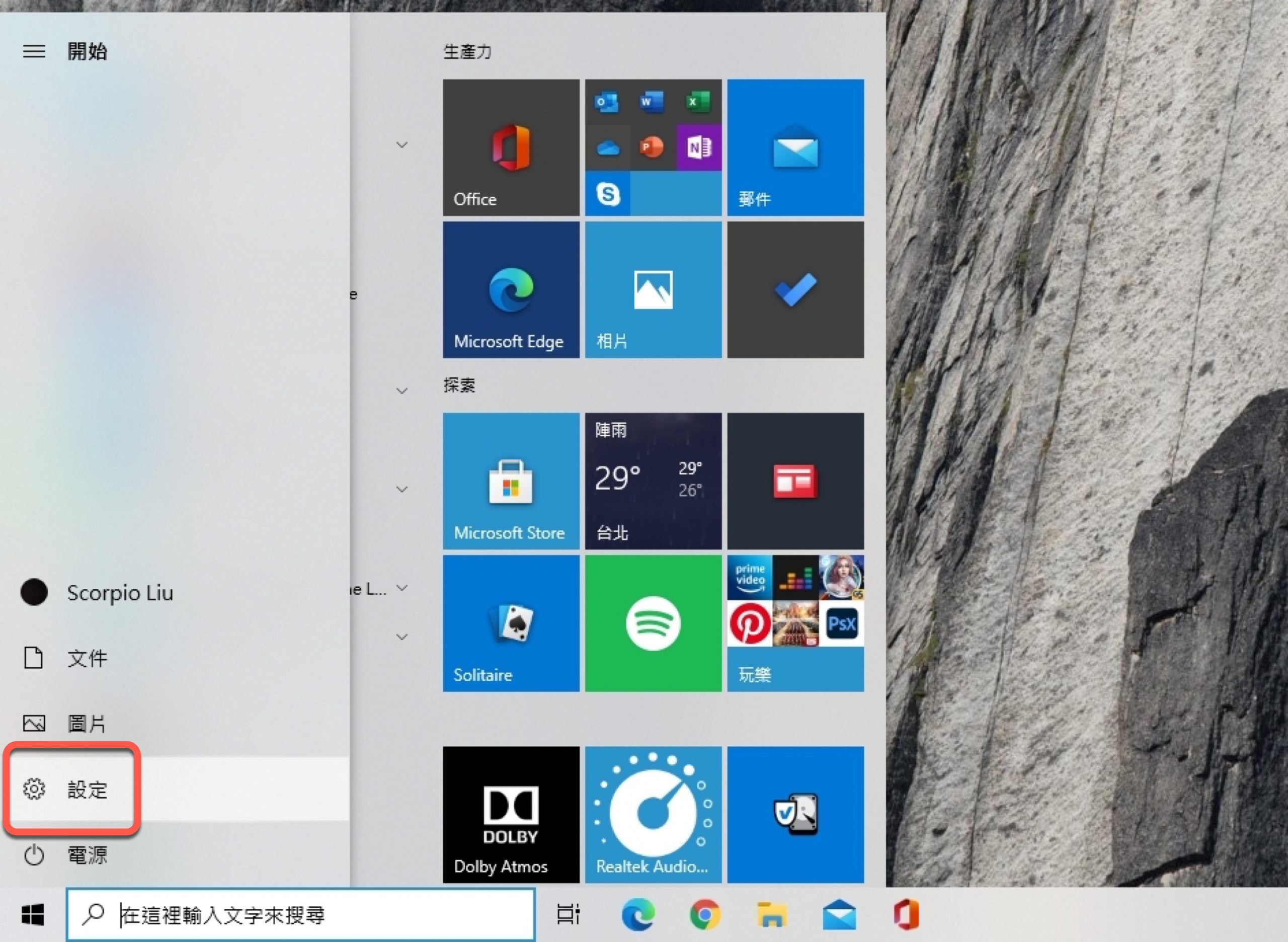
Task: Open Realtek Audio Console tile
Action: click(653, 814)
